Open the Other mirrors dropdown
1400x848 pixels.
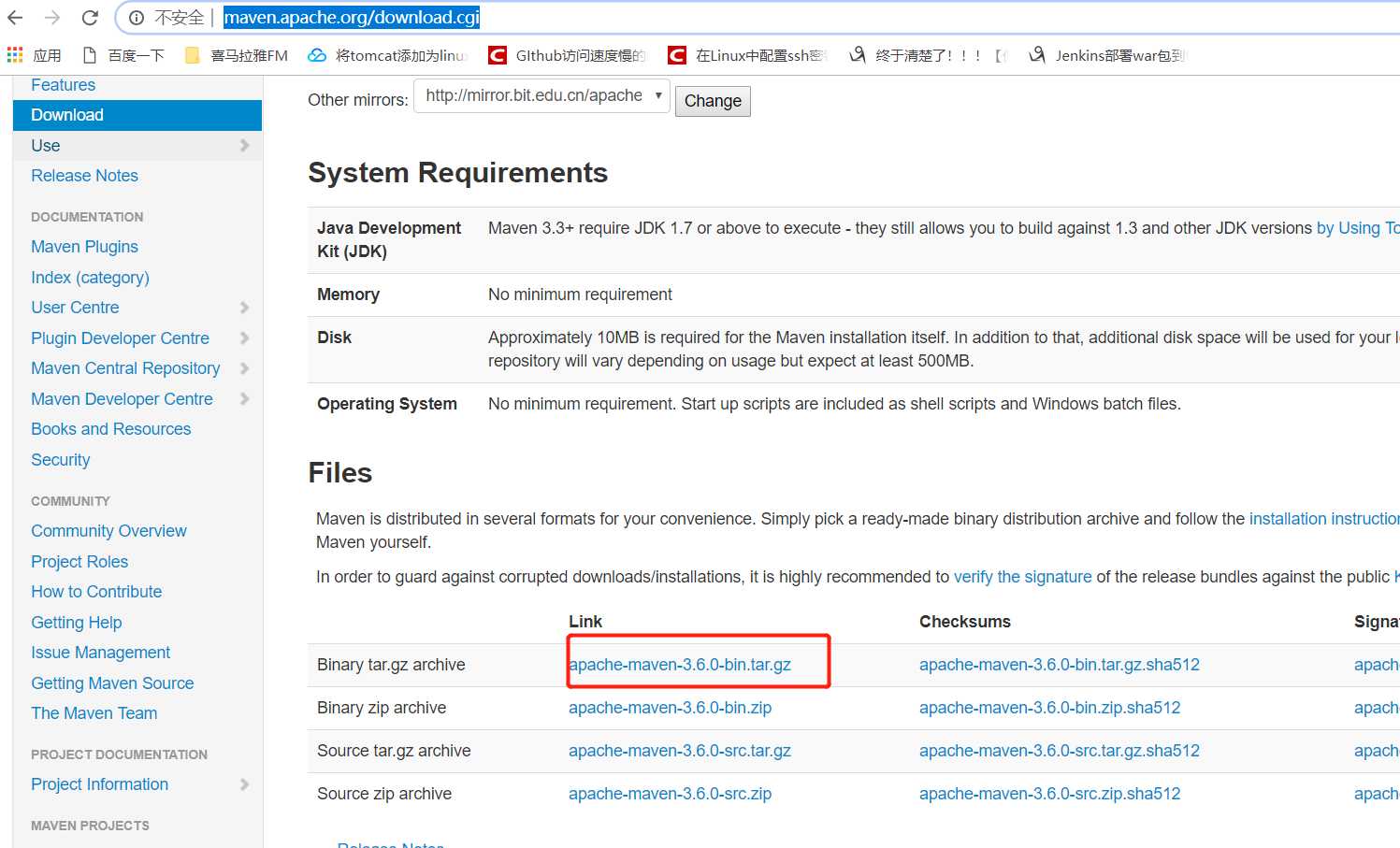point(542,95)
